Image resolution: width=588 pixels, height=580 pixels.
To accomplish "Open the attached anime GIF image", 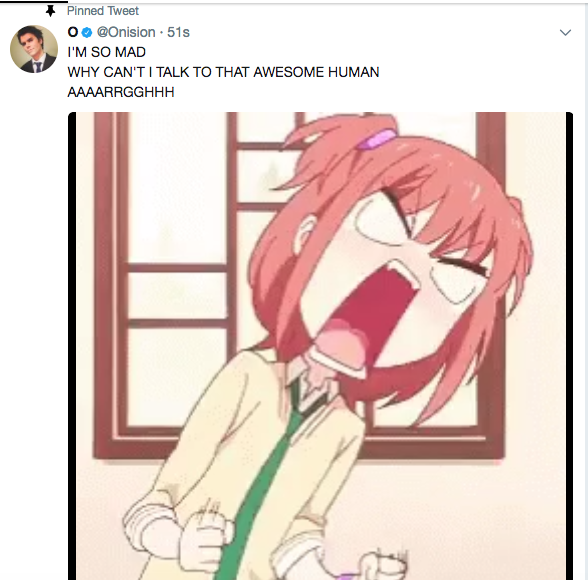I will click(x=321, y=346).
